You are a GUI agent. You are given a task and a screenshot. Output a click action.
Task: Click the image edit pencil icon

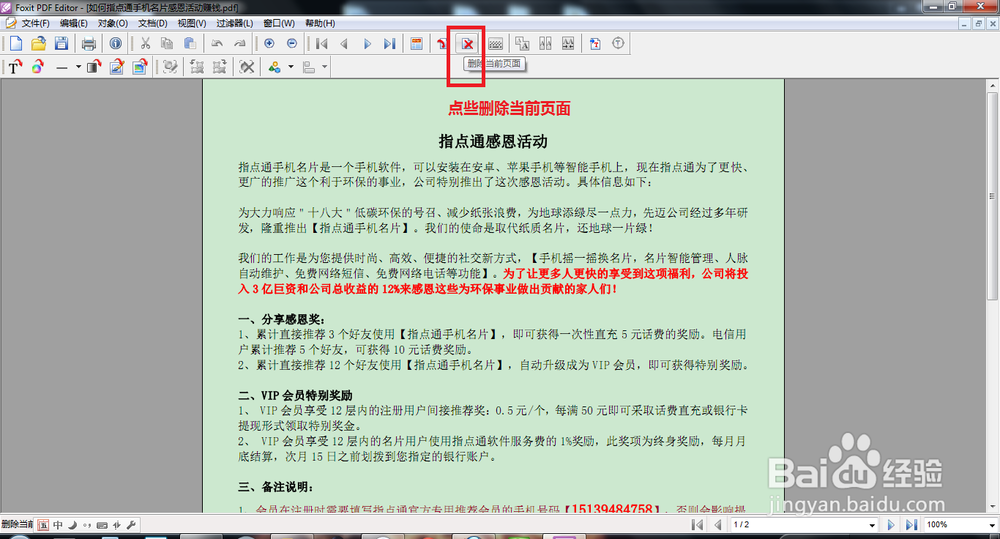point(117,66)
